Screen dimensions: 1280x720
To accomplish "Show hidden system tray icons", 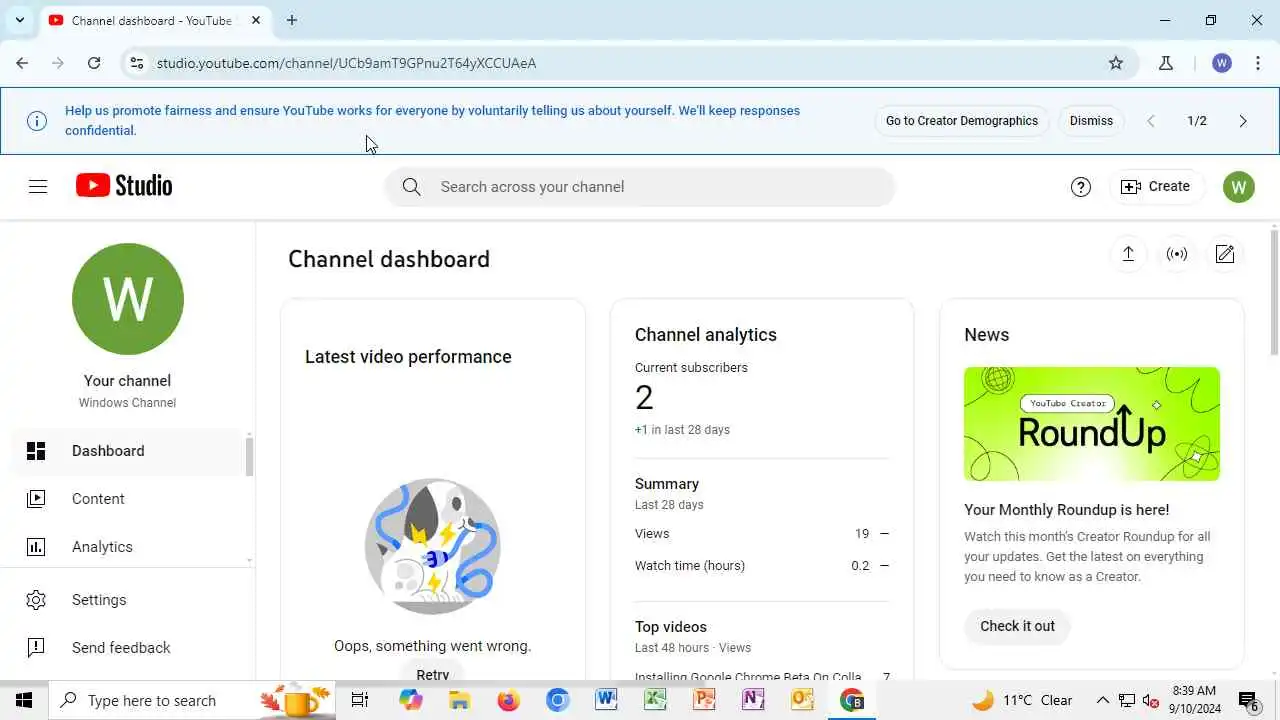I will 1103,700.
